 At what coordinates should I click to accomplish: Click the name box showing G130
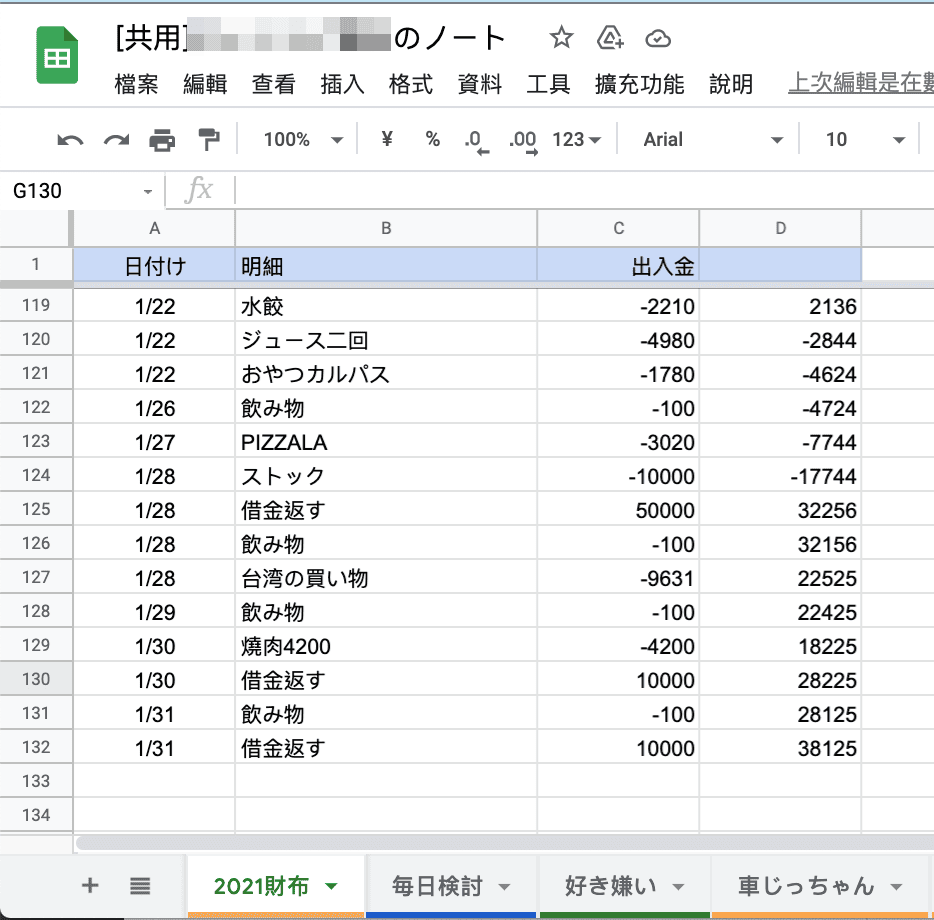click(71, 191)
